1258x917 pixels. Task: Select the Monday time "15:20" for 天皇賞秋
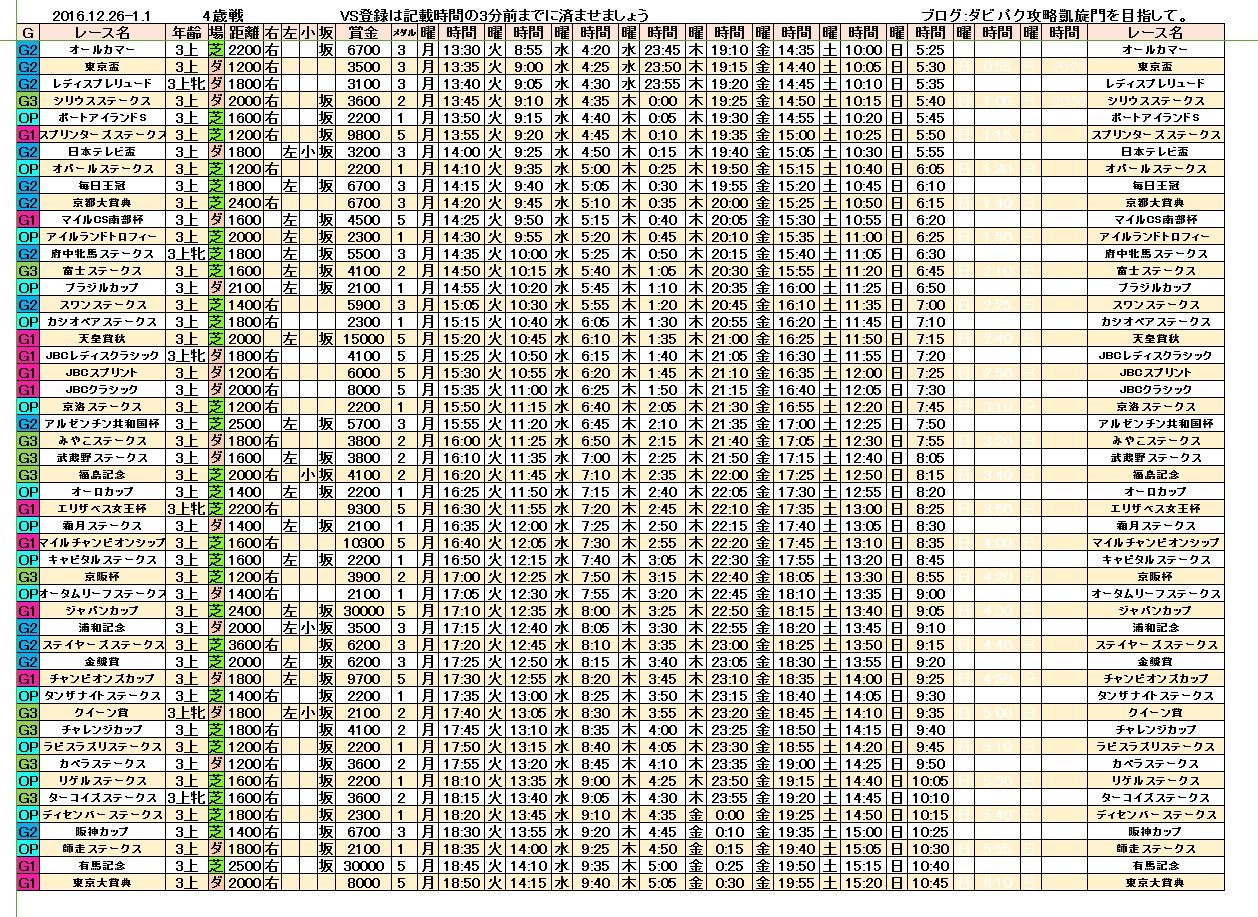pos(462,338)
